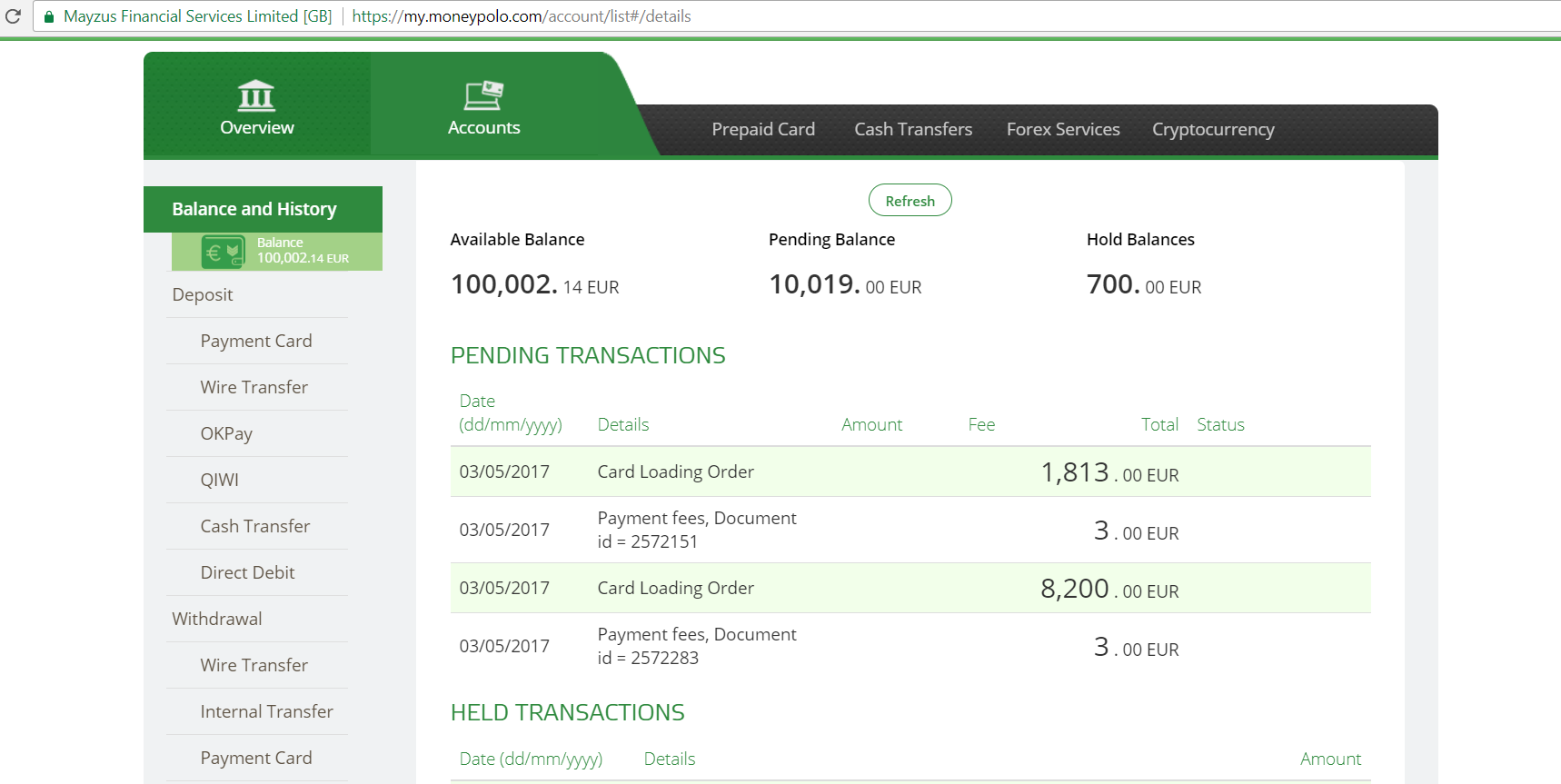1561x784 pixels.
Task: Click the HELD TRANSACTIONS heading
Action: (x=568, y=712)
